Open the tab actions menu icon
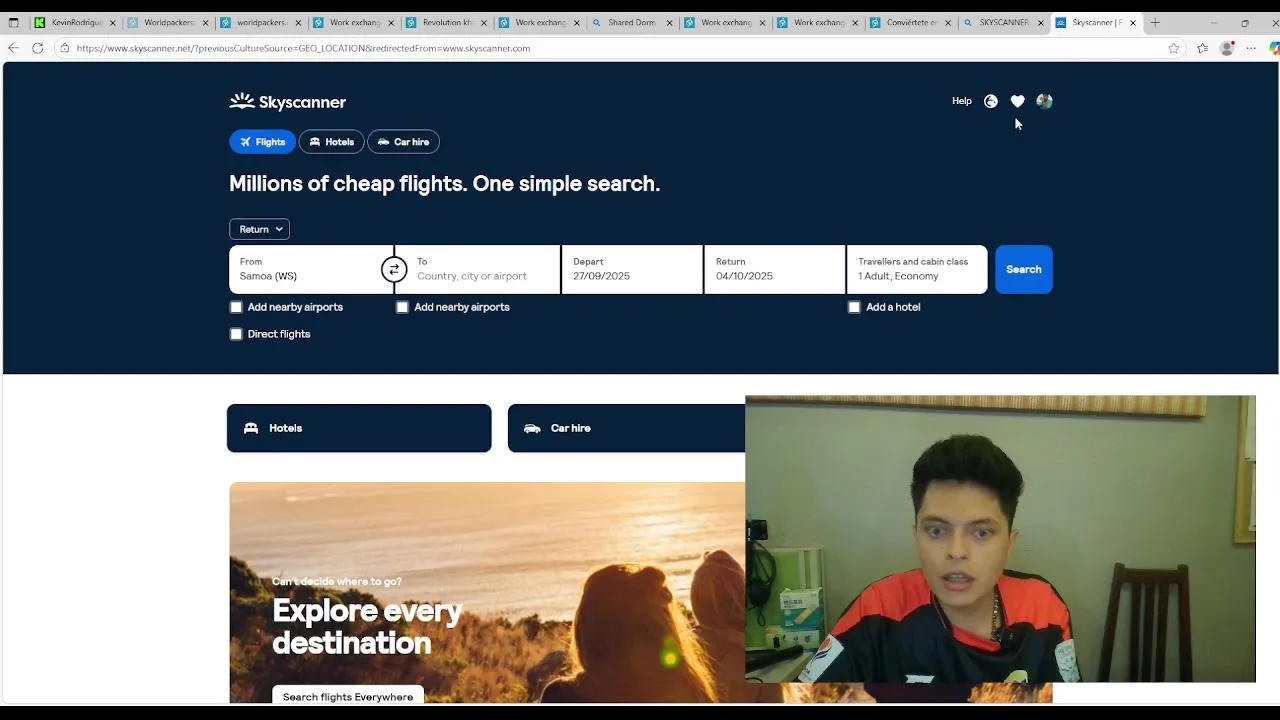 click(13, 22)
